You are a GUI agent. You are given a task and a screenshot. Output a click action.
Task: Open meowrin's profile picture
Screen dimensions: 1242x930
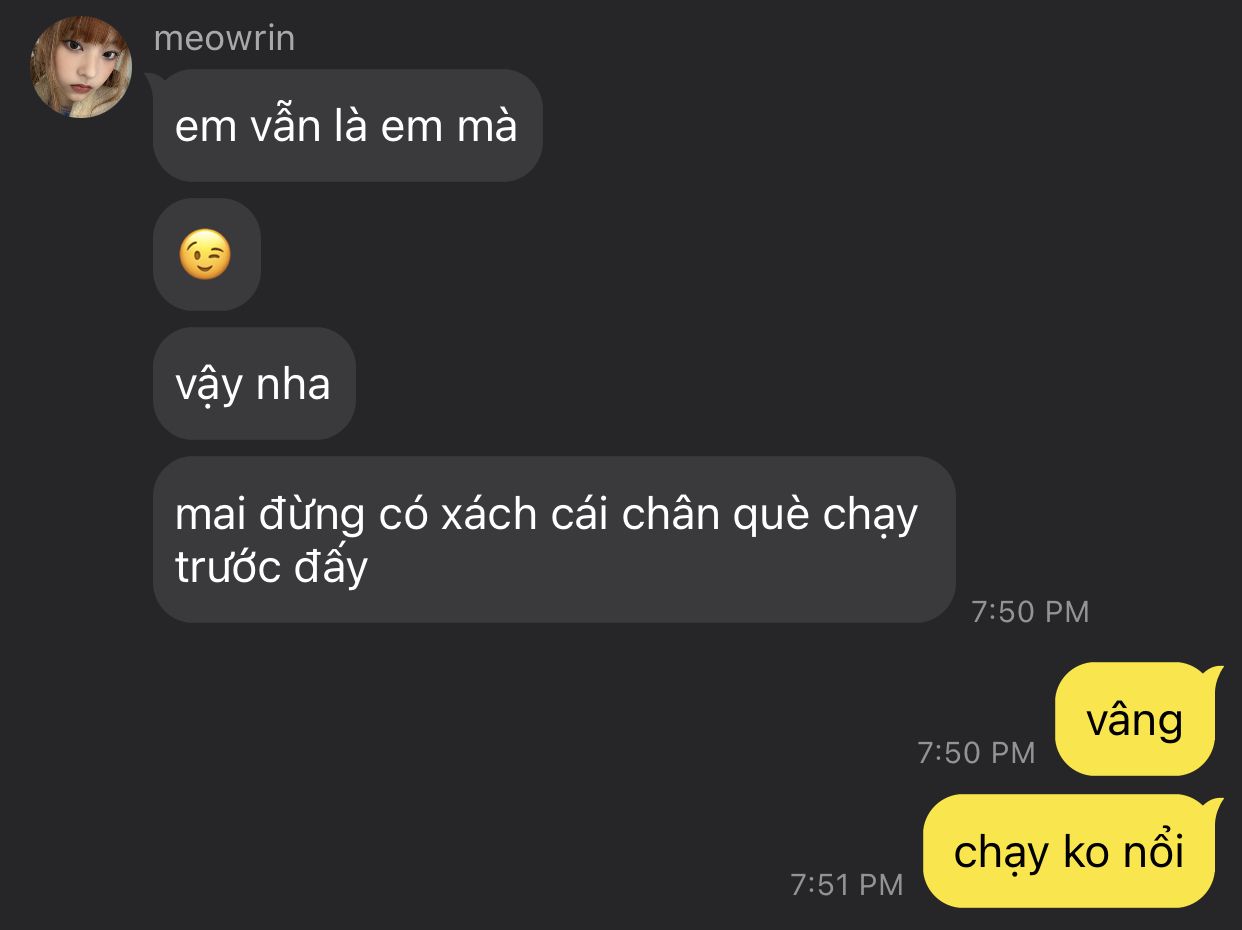click(82, 67)
